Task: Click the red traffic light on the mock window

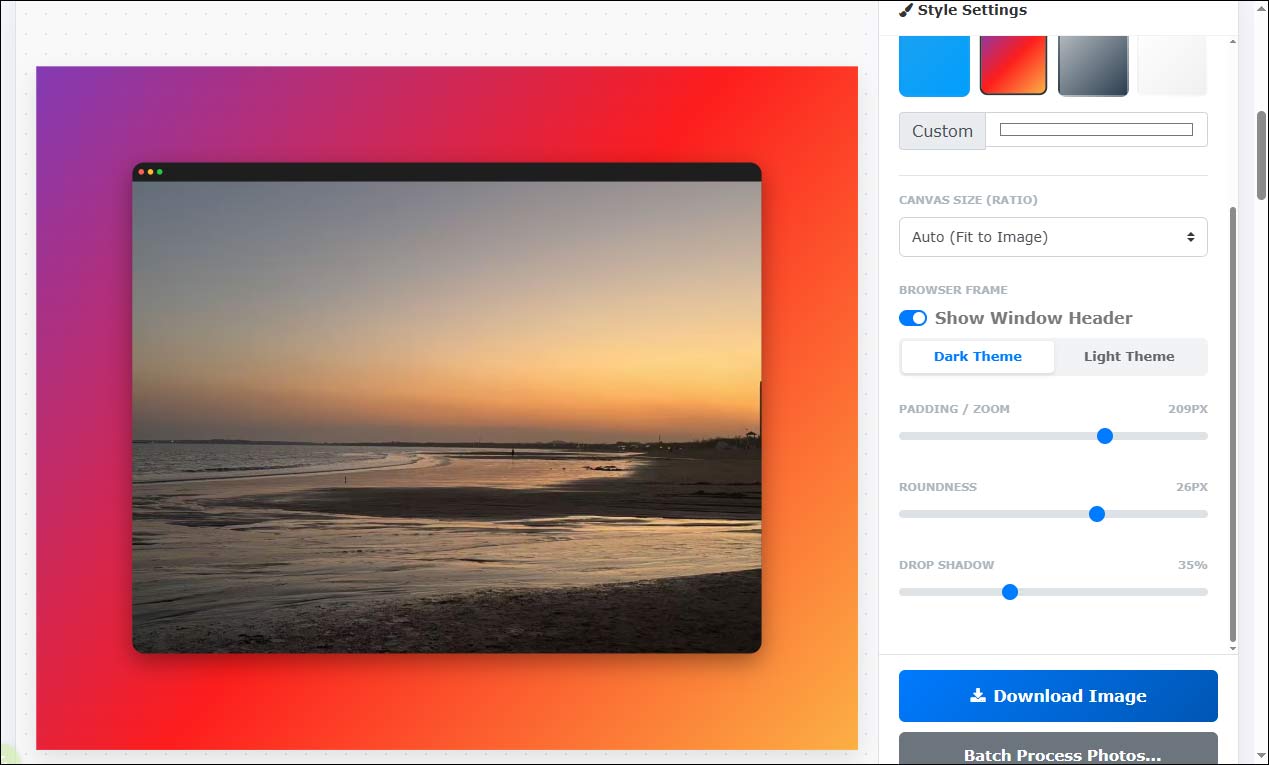Action: (141, 171)
